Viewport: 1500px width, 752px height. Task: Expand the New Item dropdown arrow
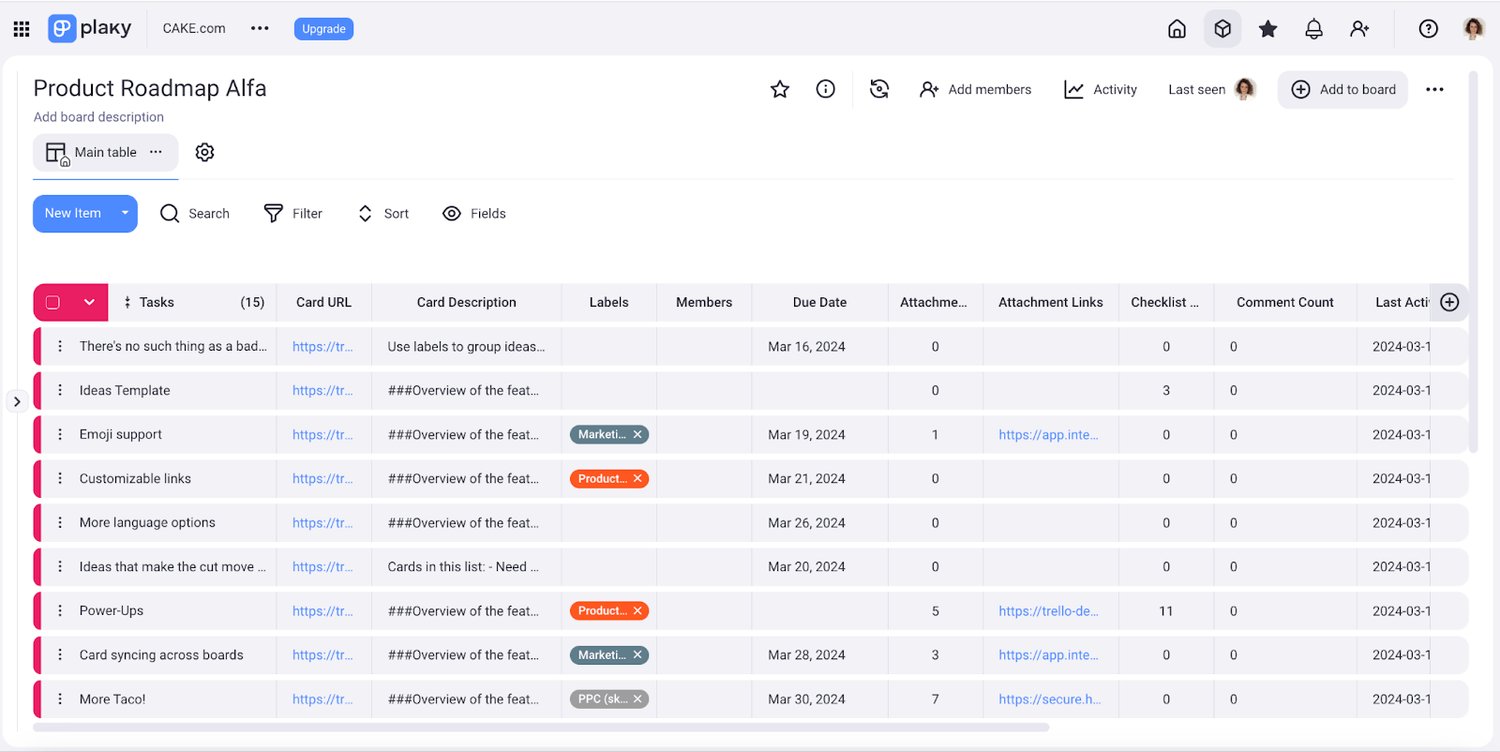coord(125,213)
